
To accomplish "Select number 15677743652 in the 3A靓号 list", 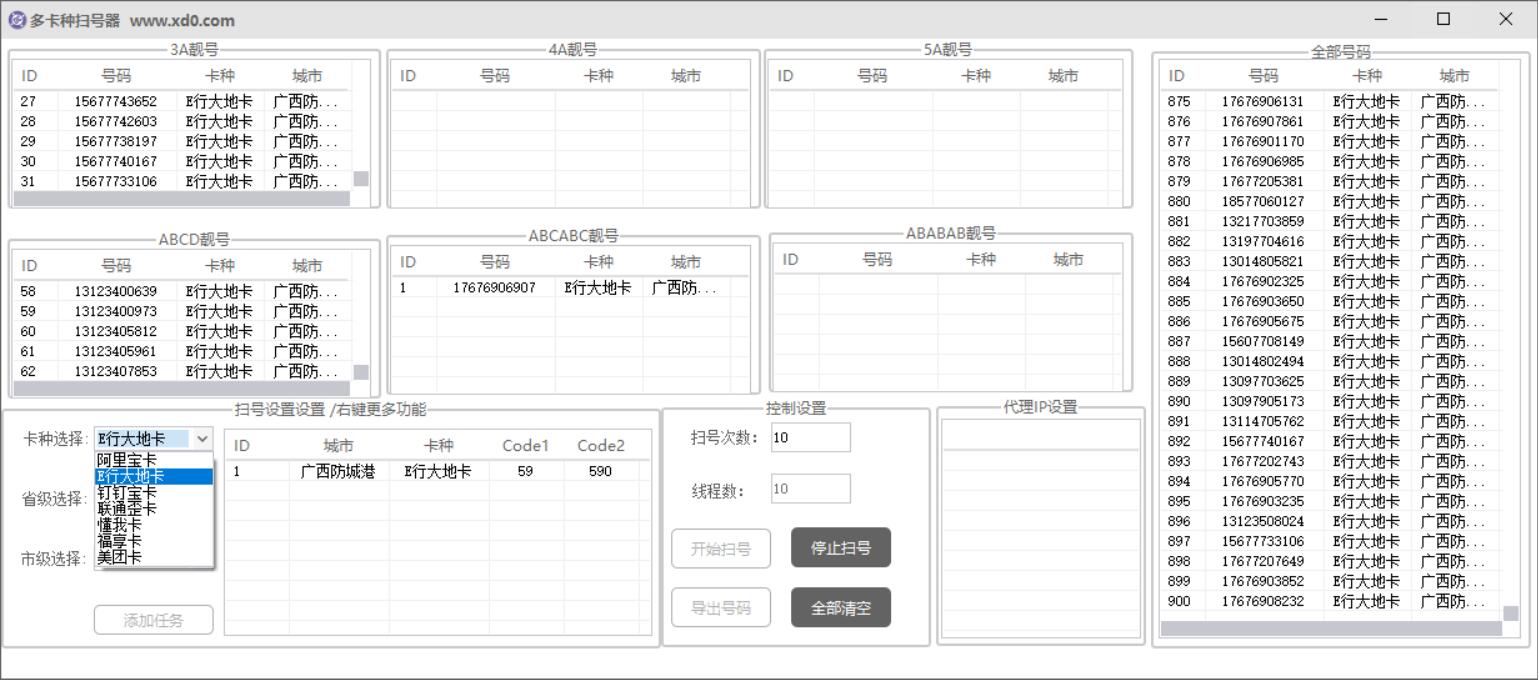I will tap(116, 101).
